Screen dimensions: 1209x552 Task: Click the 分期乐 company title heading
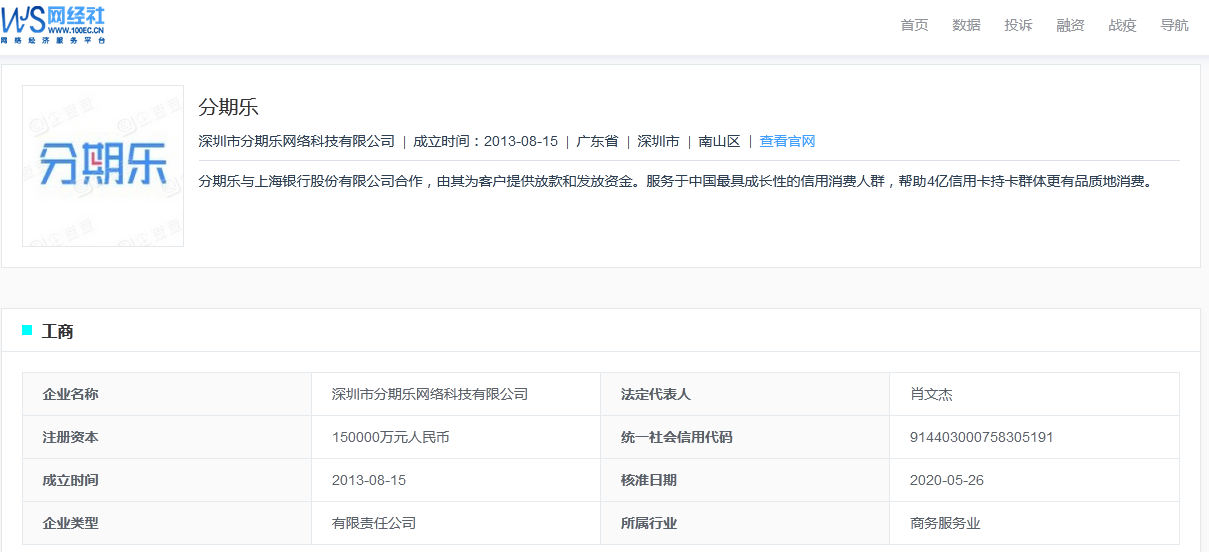[x=228, y=107]
